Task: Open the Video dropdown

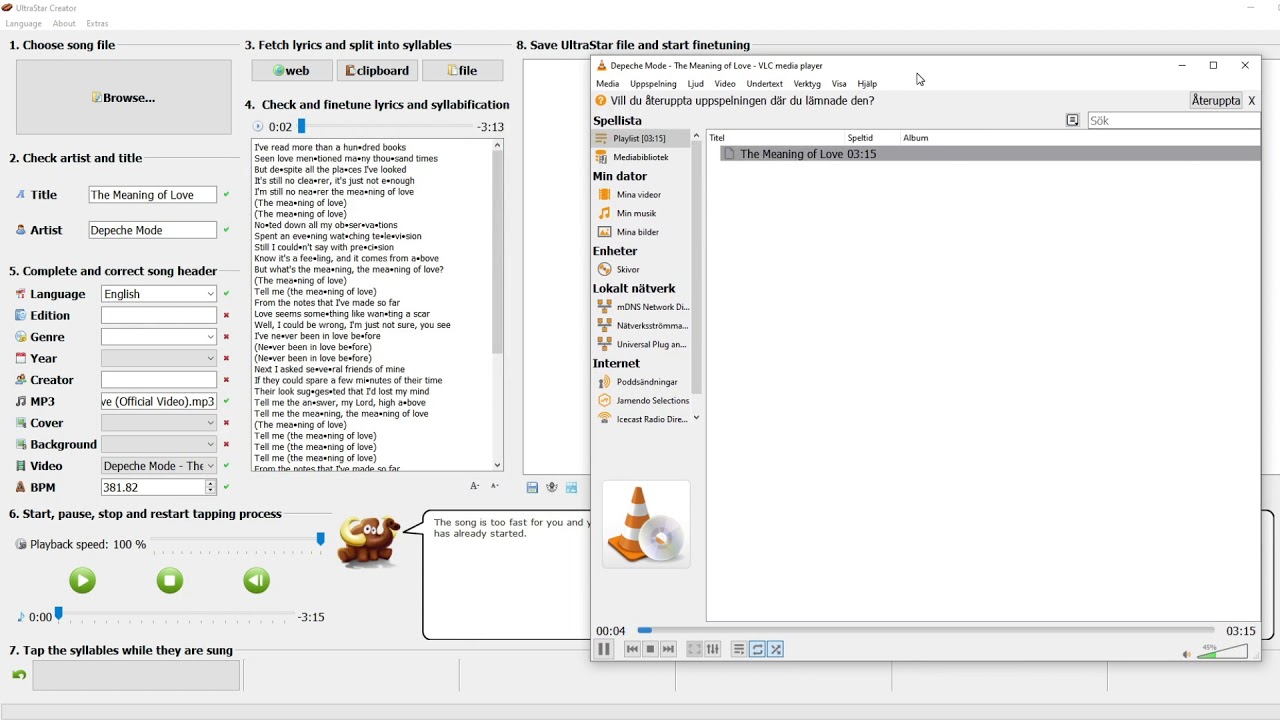Action: point(159,466)
